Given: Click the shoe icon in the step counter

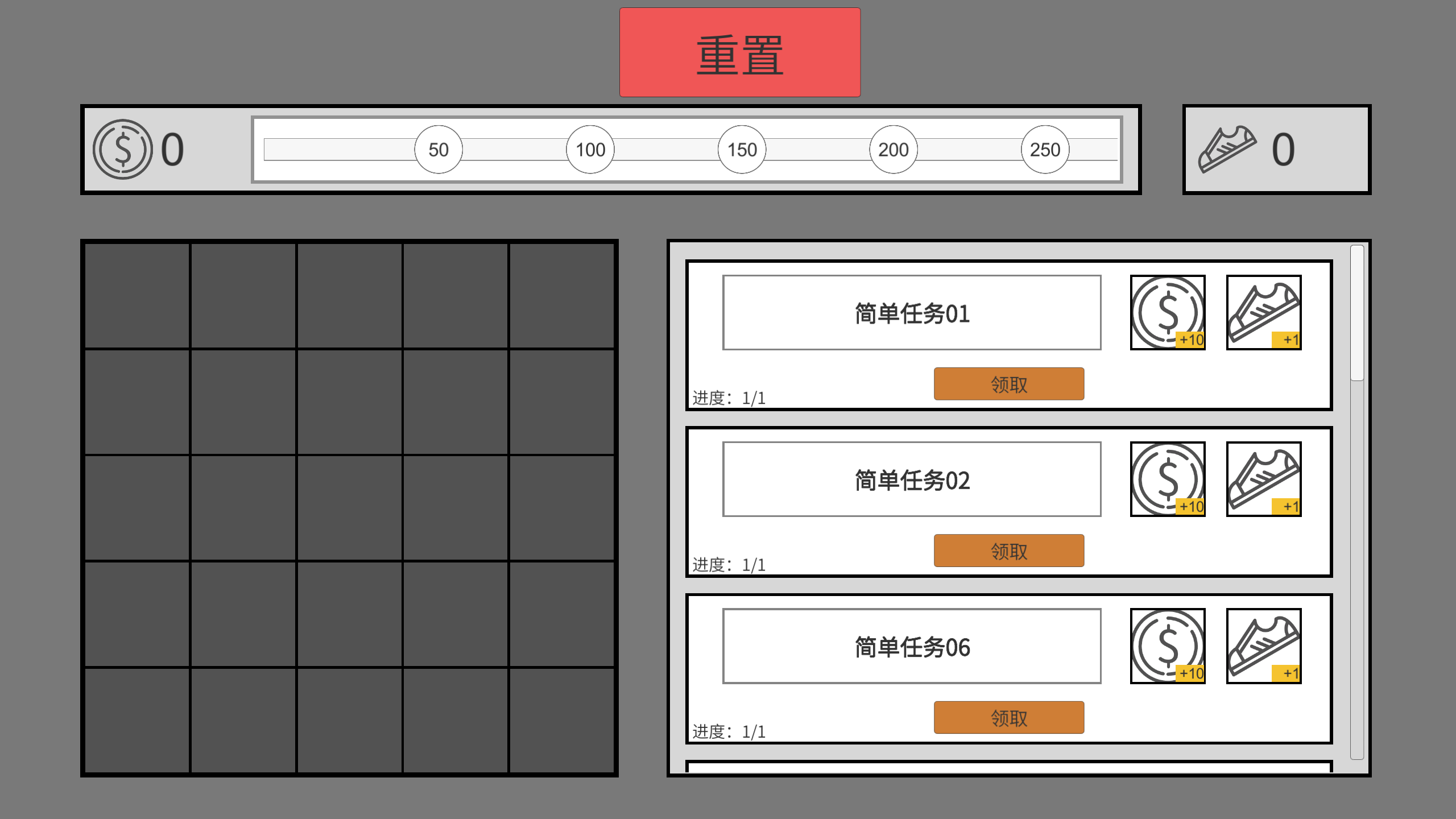Looking at the screenshot, I should point(1227,149).
